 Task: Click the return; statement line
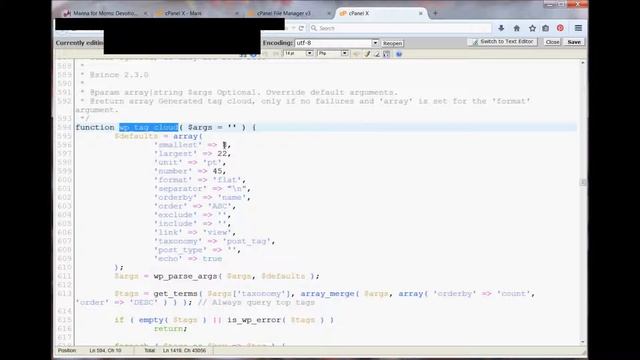tap(170, 329)
